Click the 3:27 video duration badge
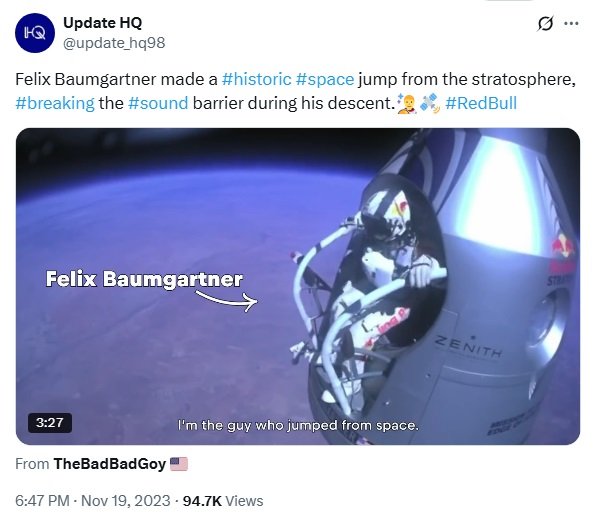Screen dimensions: 597x524 click(49, 423)
